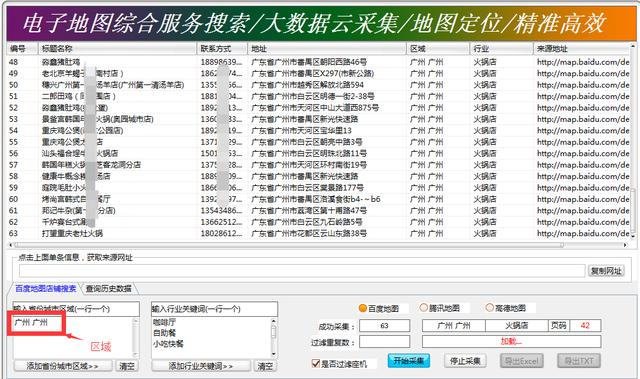The width and height of the screenshot is (640, 379).
Task: Select 咖啡厅 in the keyword list
Action: tap(164, 322)
